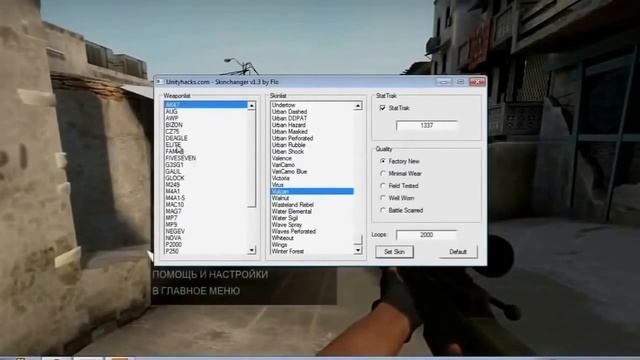Weaponlist scrollbar up arrow
This screenshot has height=360, width=640.
[x=252, y=106]
